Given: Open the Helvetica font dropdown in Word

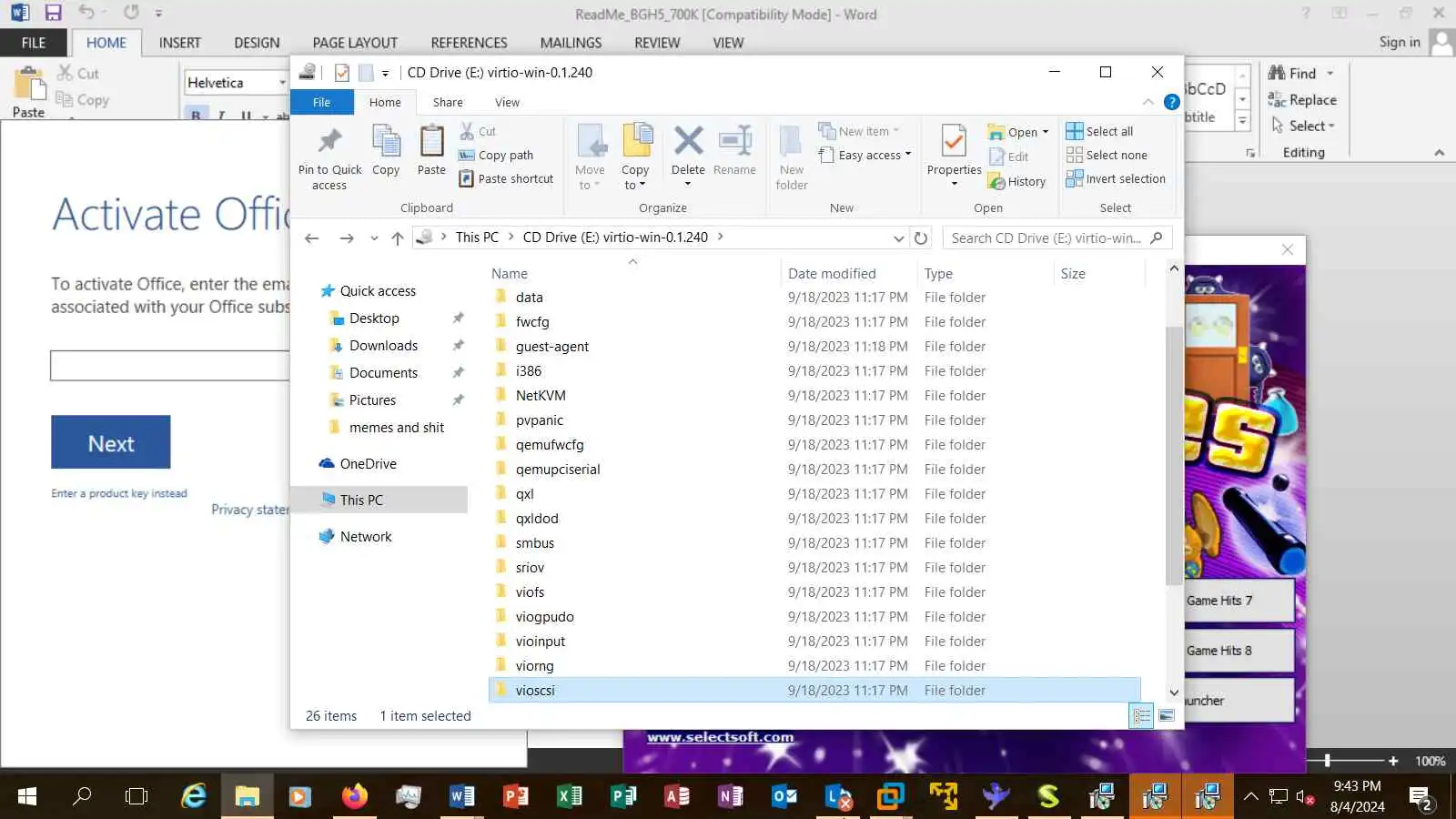Looking at the screenshot, I should [282, 83].
